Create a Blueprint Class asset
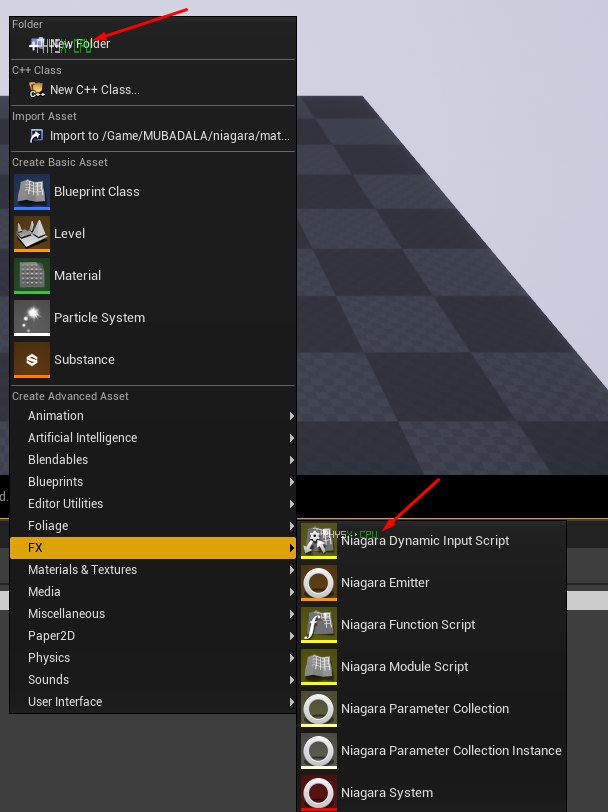The width and height of the screenshot is (608, 812). (x=153, y=192)
